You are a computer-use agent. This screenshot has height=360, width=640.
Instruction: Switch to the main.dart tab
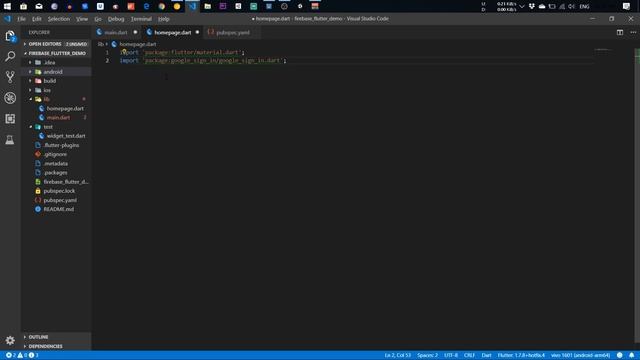tap(116, 32)
